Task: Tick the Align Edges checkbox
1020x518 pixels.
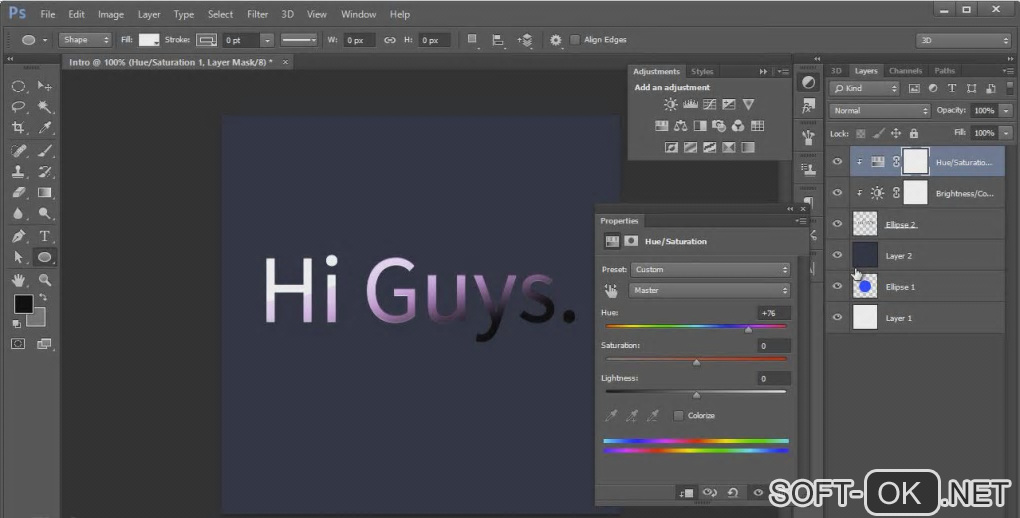Action: 575,40
